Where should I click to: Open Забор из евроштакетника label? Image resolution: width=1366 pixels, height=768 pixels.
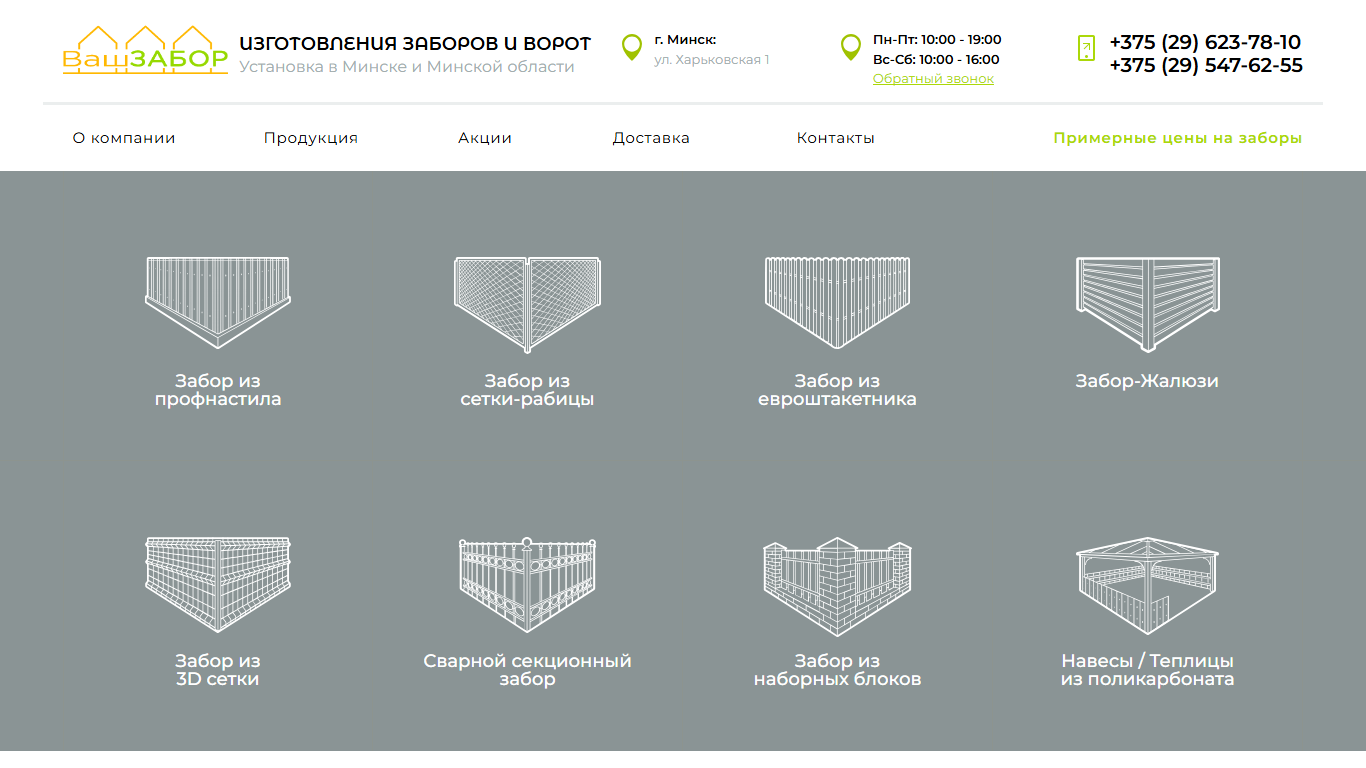(x=837, y=390)
